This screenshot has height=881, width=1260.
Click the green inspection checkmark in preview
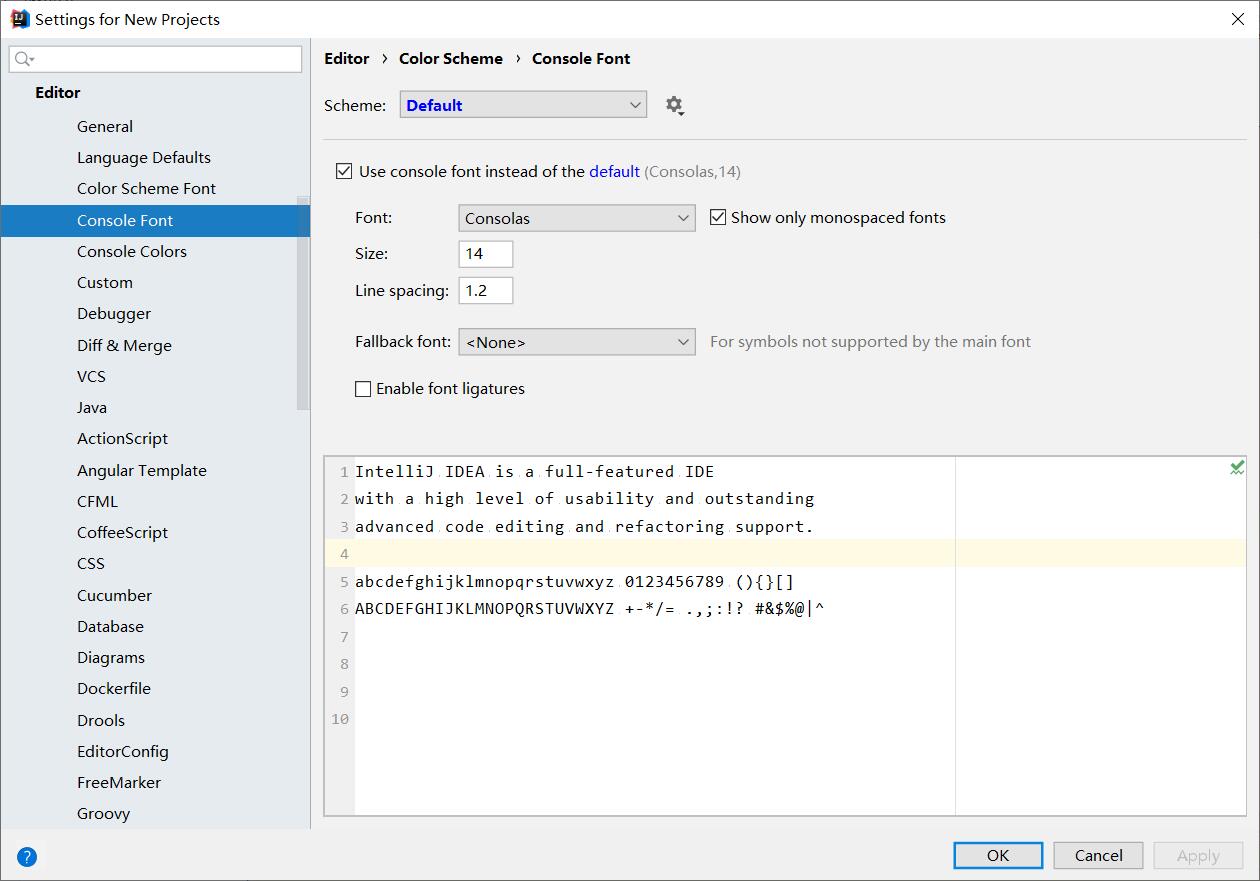pos(1237,467)
